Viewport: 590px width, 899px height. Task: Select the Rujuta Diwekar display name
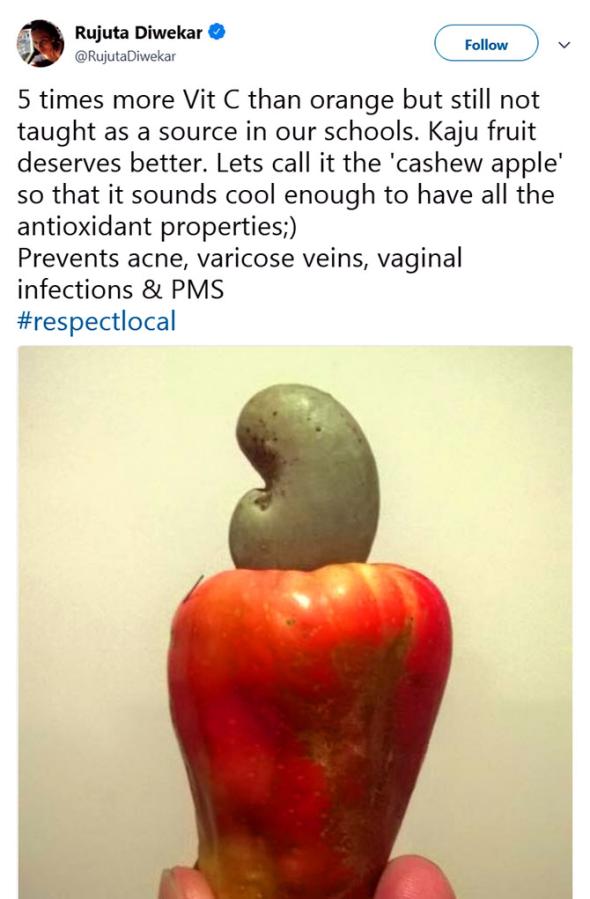(139, 33)
